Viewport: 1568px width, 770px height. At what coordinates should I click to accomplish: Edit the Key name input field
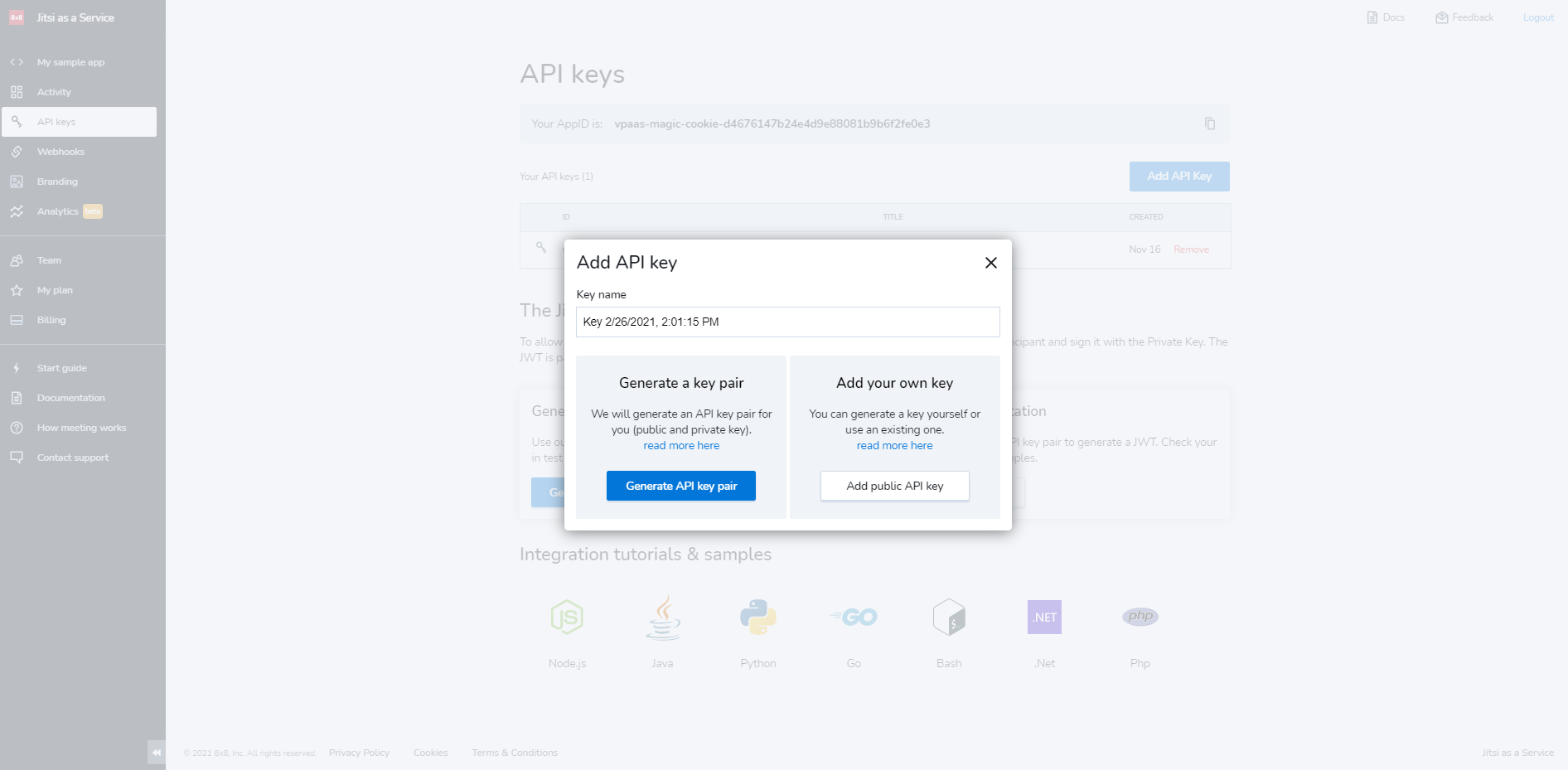pos(787,322)
